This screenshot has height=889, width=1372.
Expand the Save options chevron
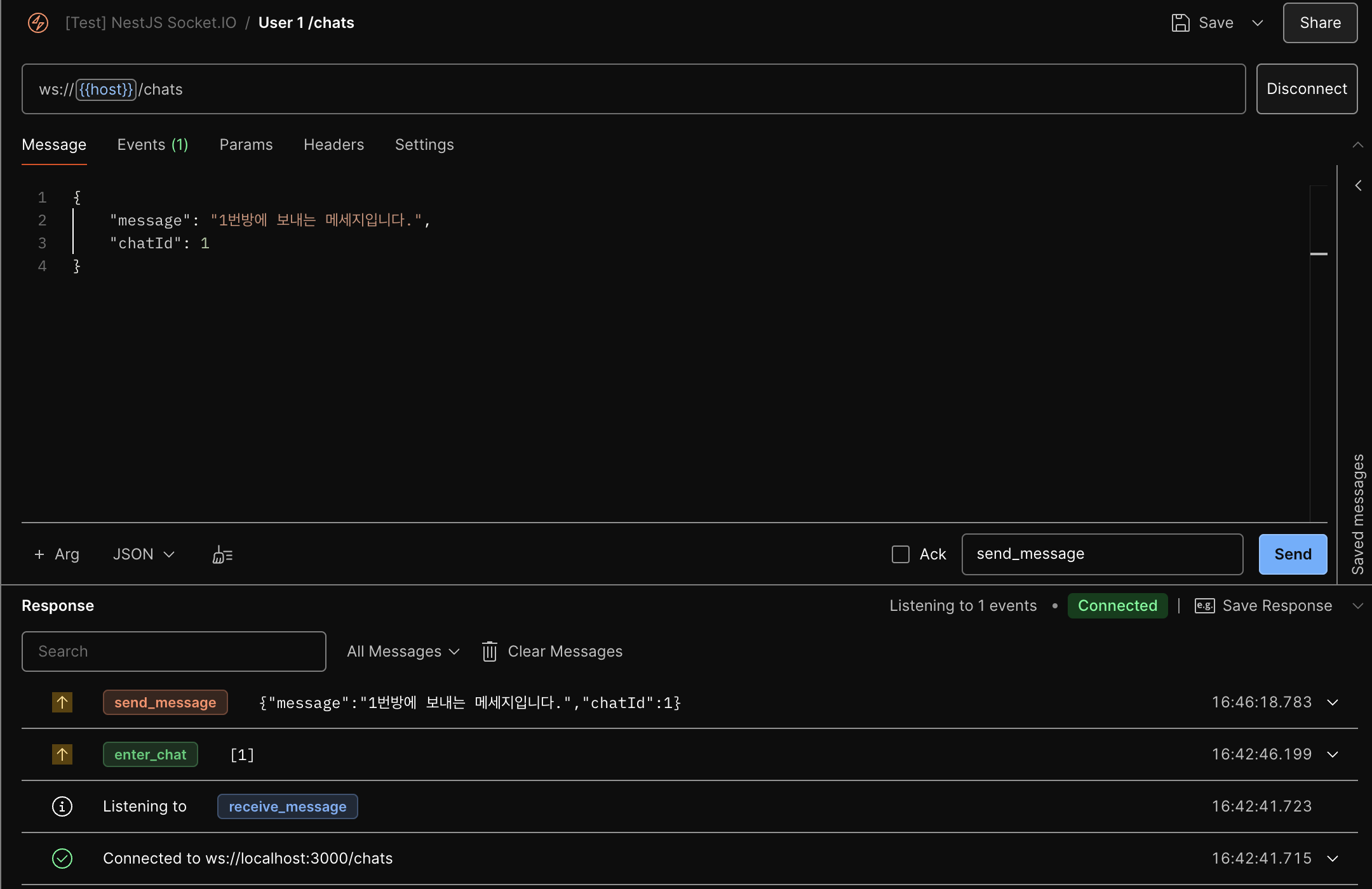pos(1257,23)
